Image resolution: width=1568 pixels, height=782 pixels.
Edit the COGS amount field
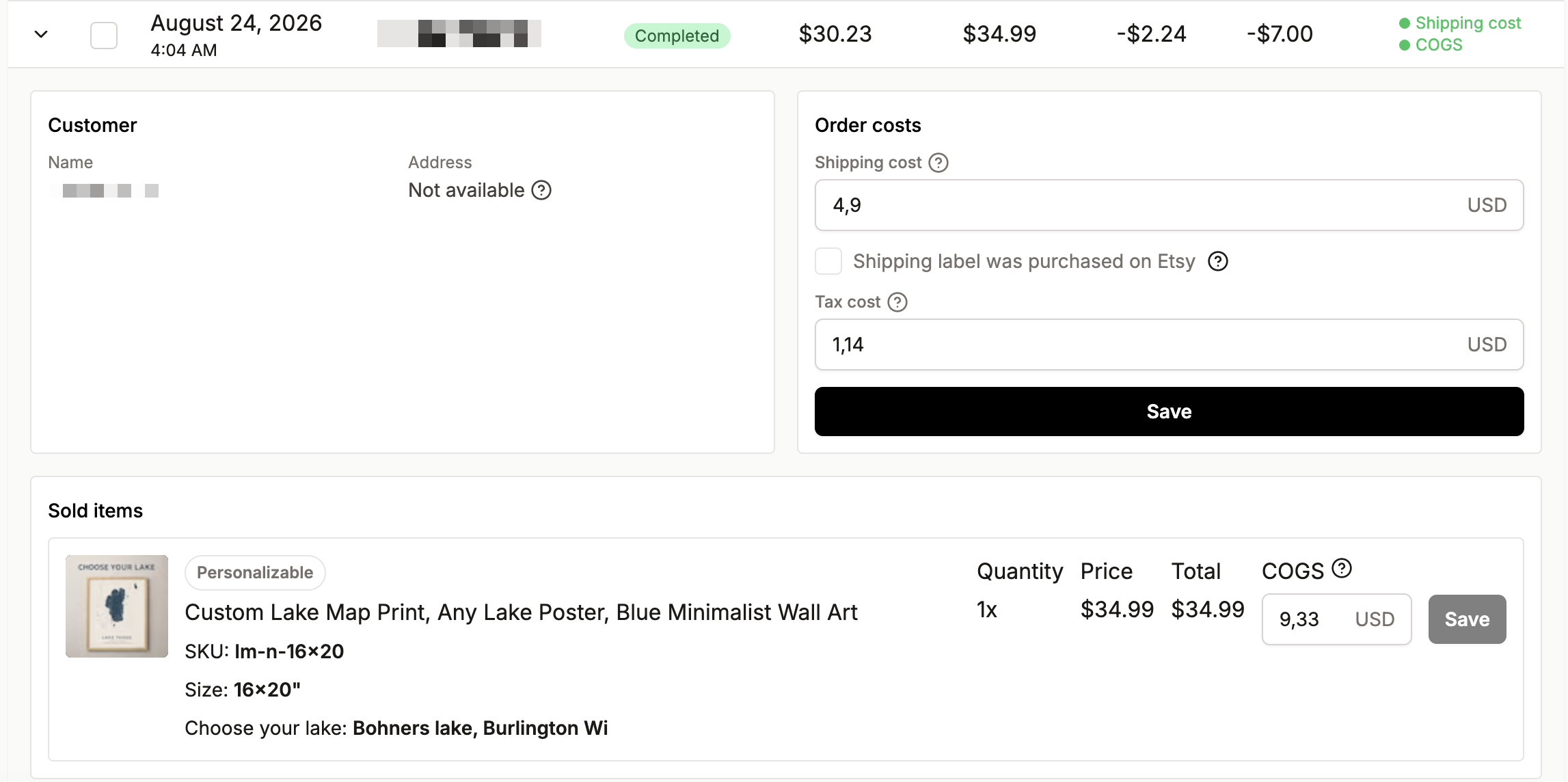[1336, 619]
